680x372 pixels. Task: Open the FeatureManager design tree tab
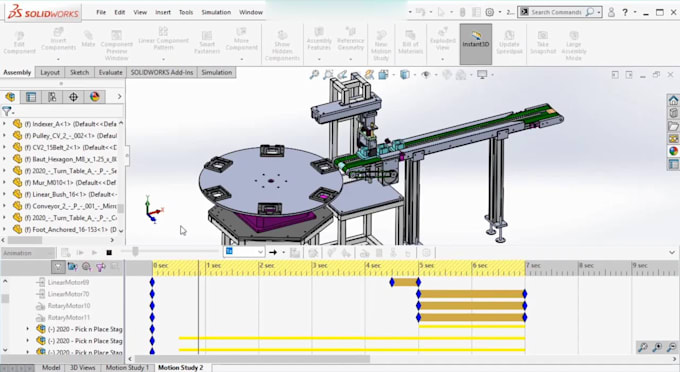pos(10,97)
